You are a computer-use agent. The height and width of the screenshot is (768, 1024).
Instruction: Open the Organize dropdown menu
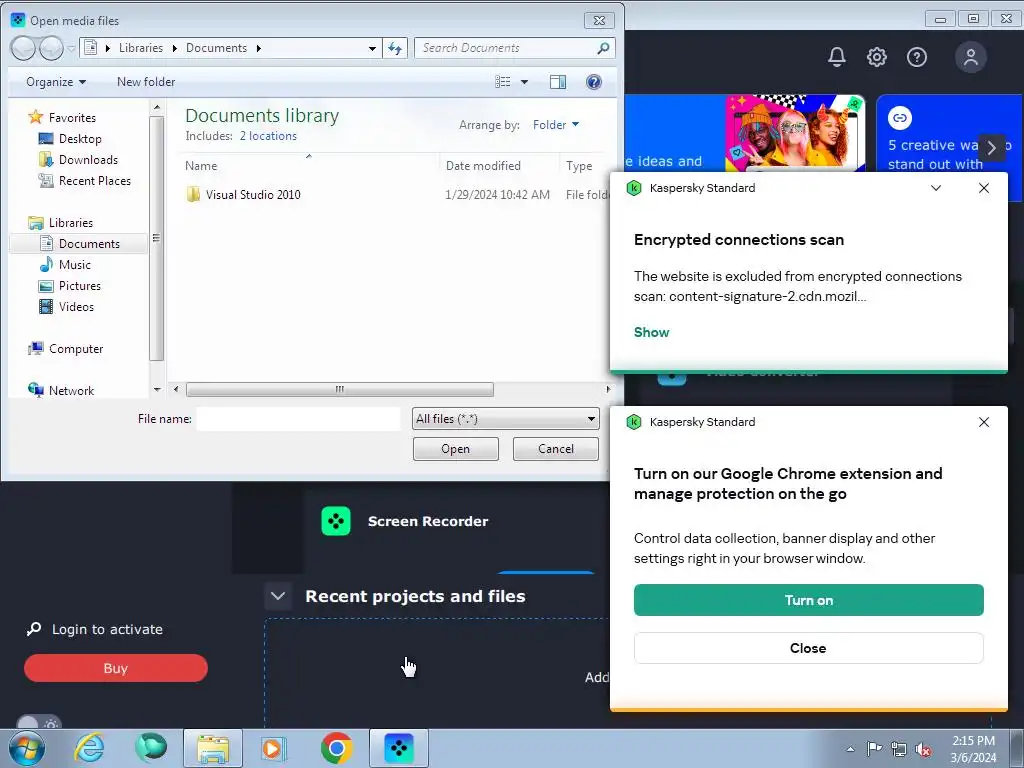tap(56, 82)
